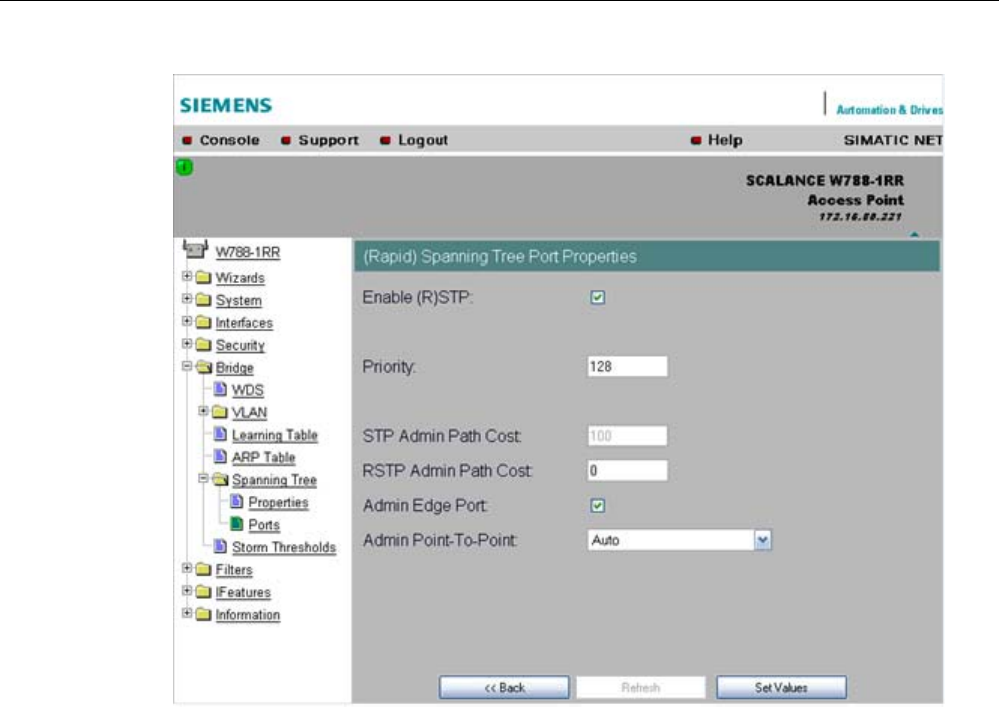Viewport: 999px width, 707px height.
Task: Expand the Filters tree node
Action: [x=187, y=568]
